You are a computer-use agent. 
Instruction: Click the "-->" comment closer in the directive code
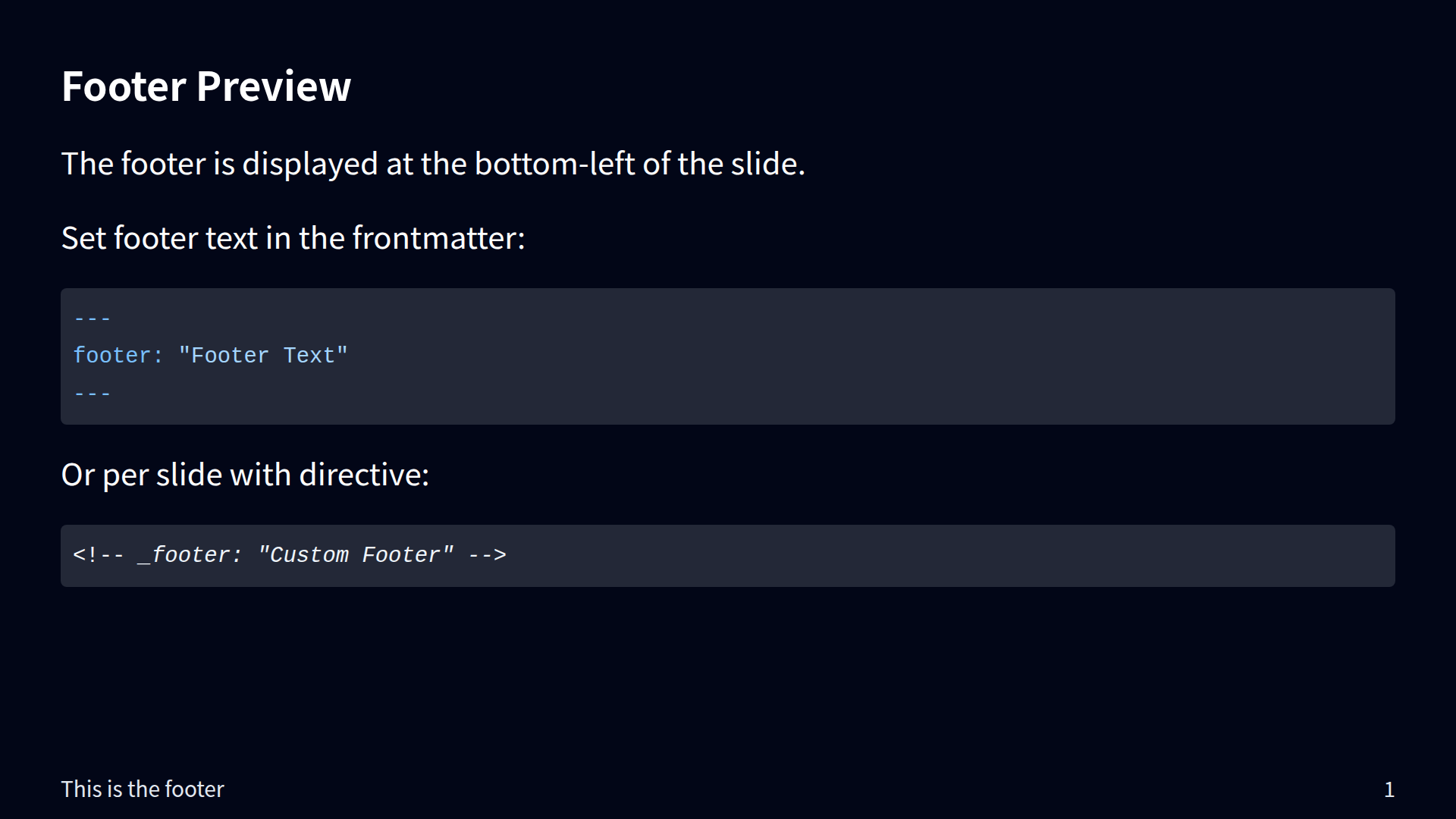coord(487,555)
